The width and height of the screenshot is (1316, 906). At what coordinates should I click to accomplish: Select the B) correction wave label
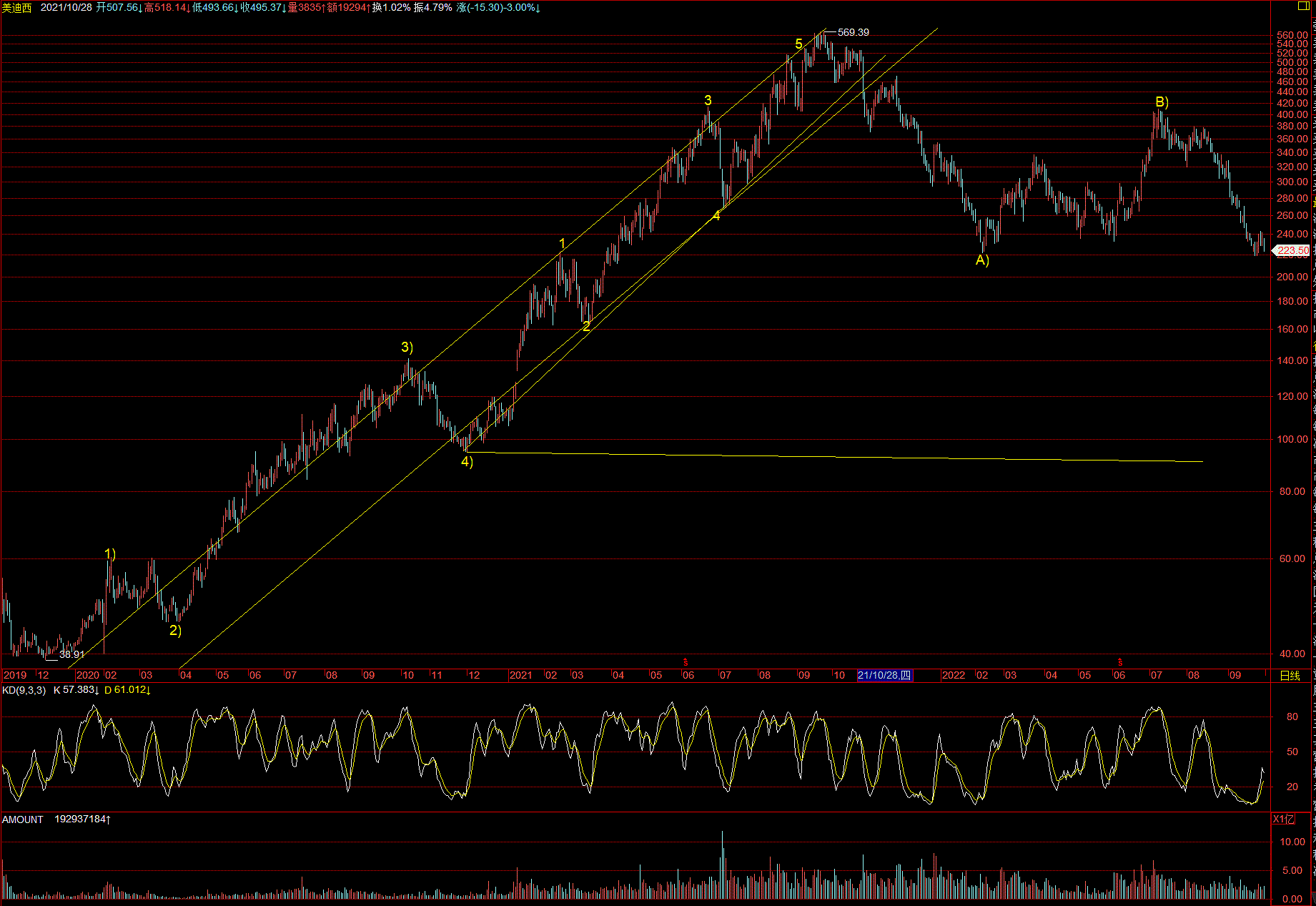[x=1162, y=102]
